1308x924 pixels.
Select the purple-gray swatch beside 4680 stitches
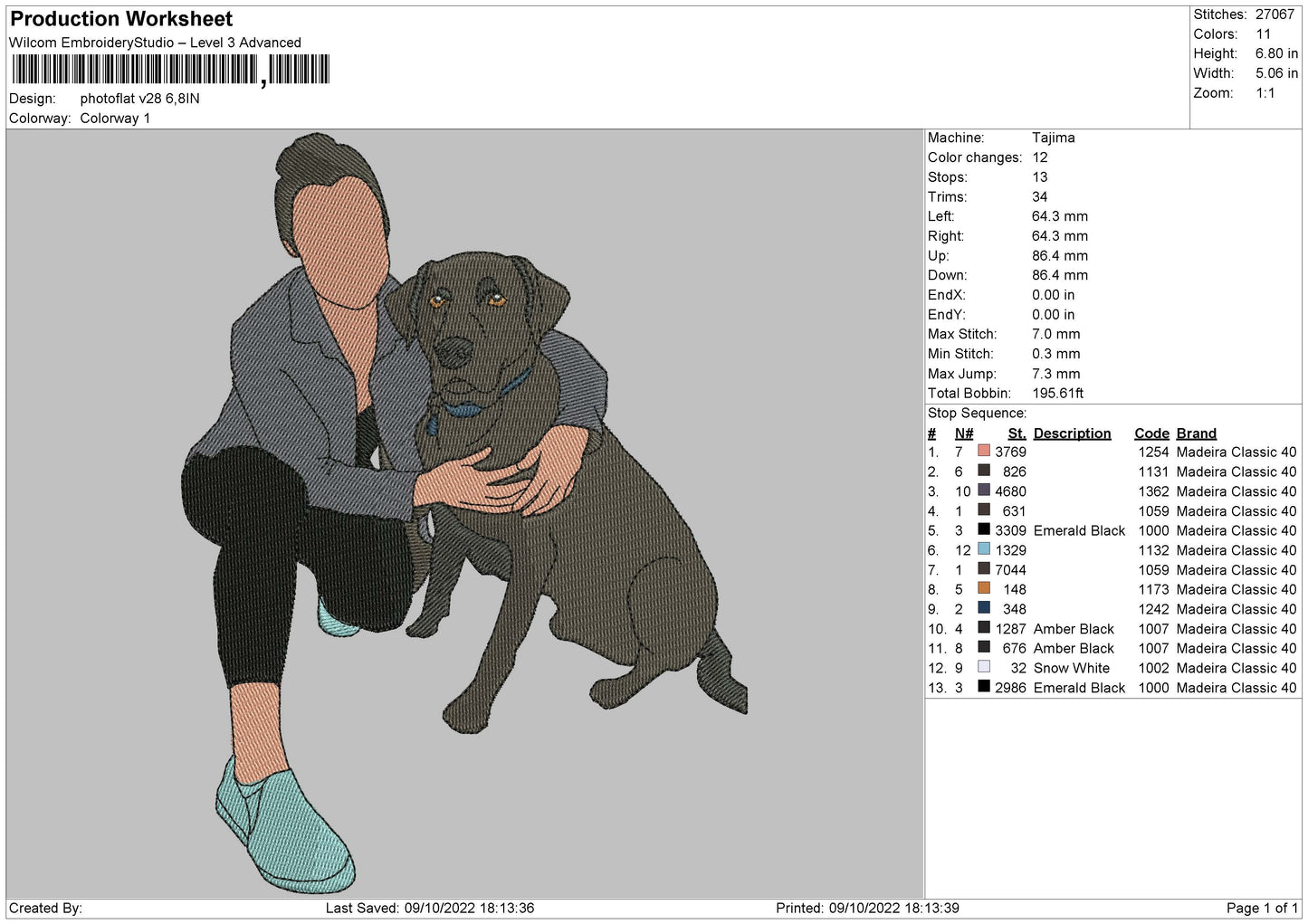pos(984,491)
